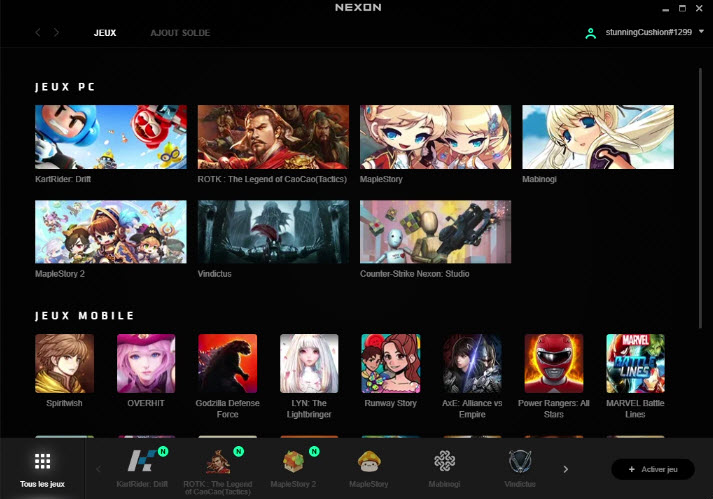Open Power Rangers: All Stars mobile game
This screenshot has height=499, width=713.
tap(553, 363)
